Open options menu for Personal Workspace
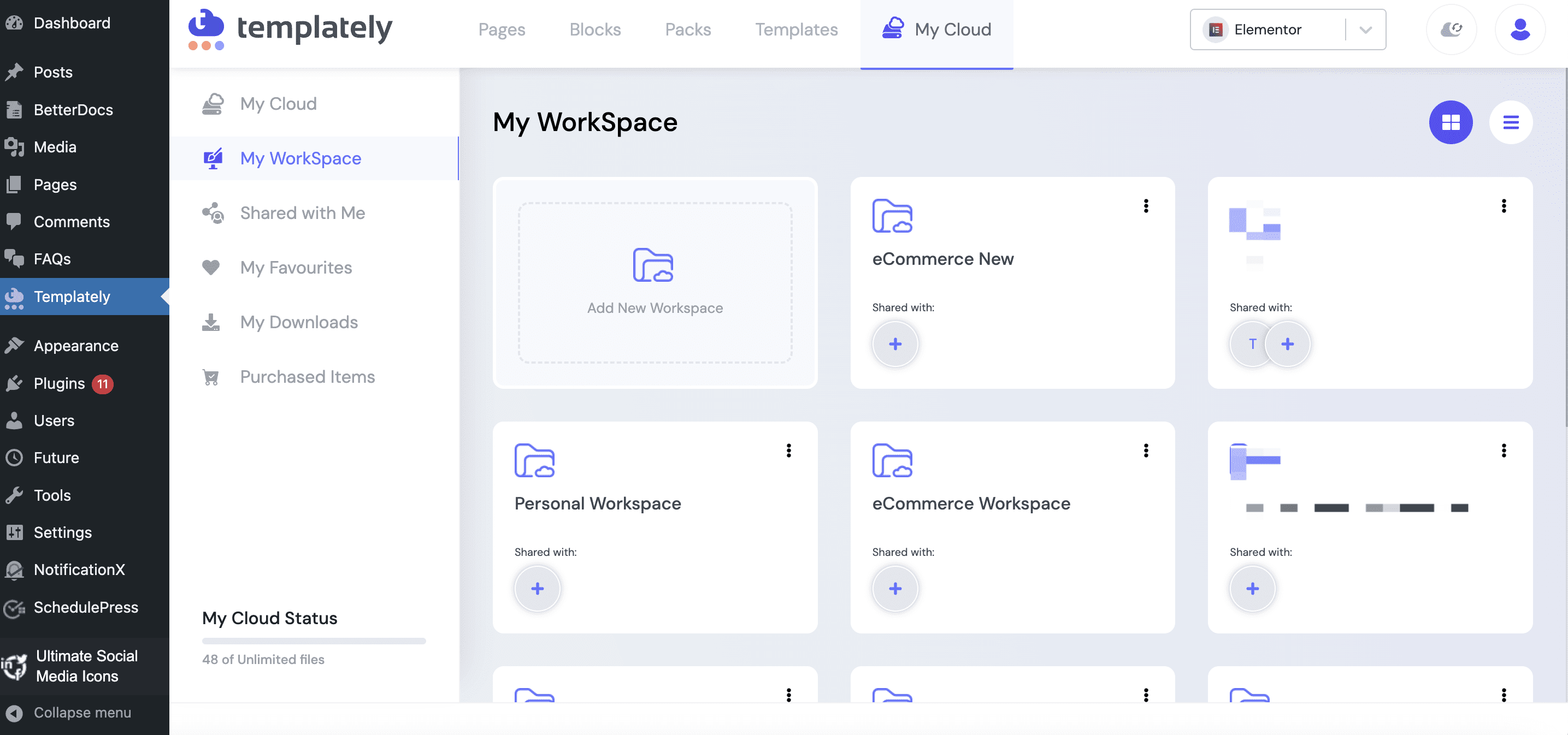 click(788, 451)
